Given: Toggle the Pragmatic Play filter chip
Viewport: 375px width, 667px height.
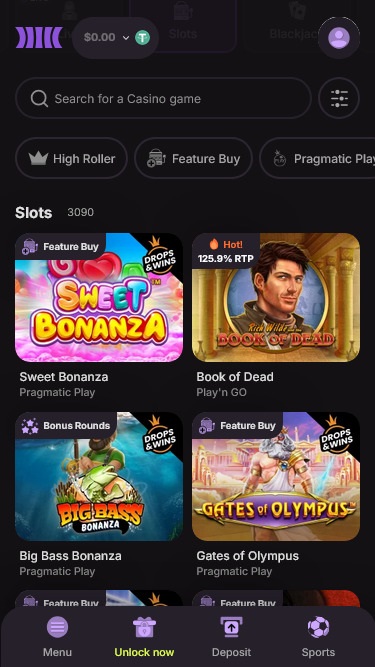Looking at the screenshot, I should 317,159.
